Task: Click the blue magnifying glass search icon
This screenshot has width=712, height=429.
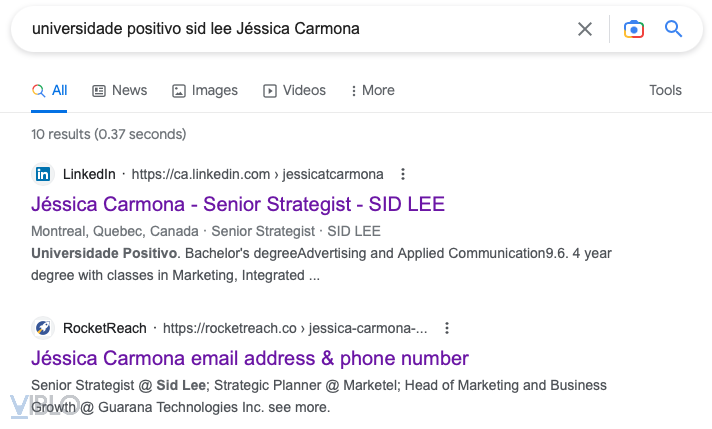Action: click(x=673, y=29)
